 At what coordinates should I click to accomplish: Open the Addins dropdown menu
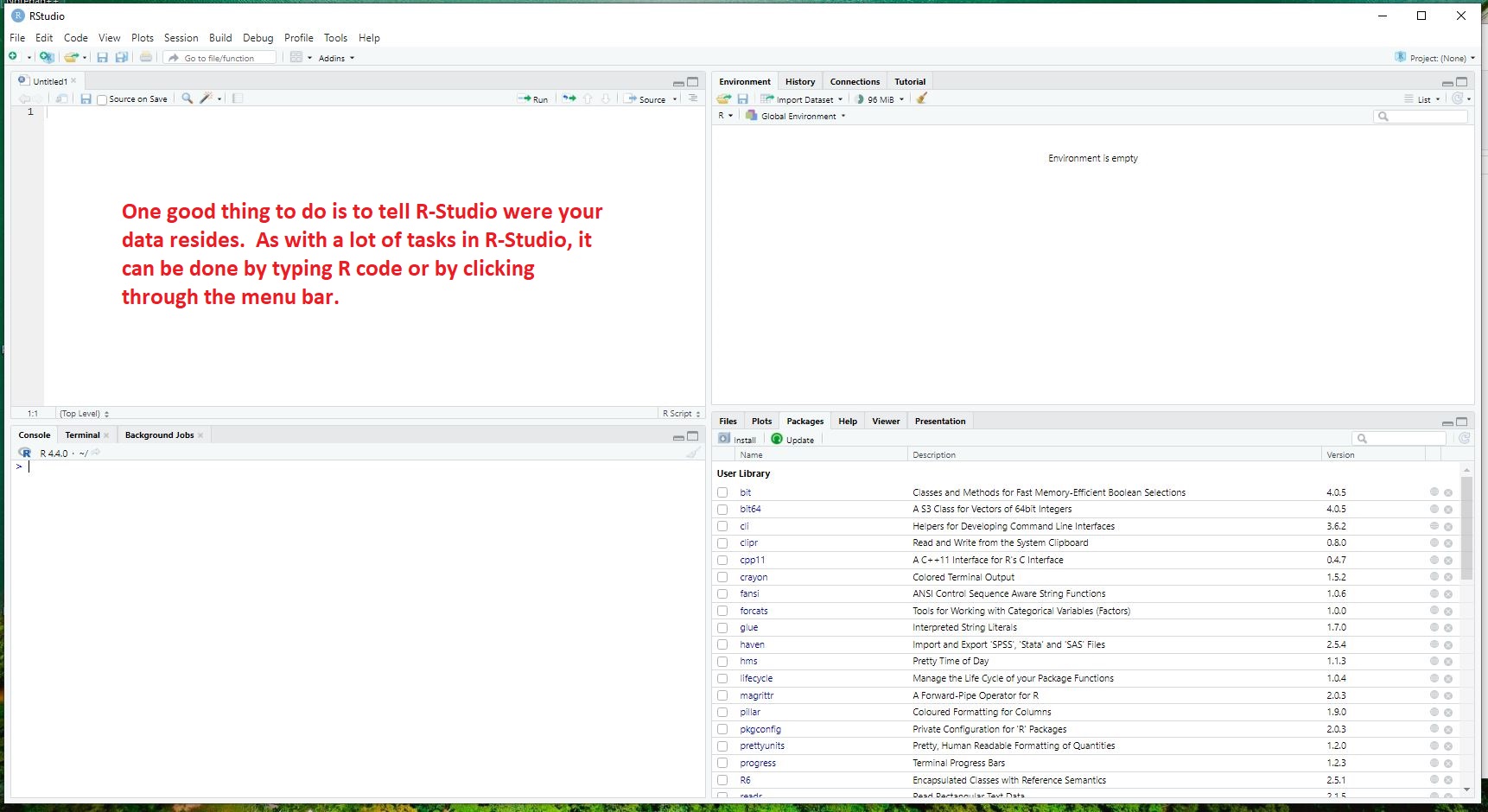(335, 59)
